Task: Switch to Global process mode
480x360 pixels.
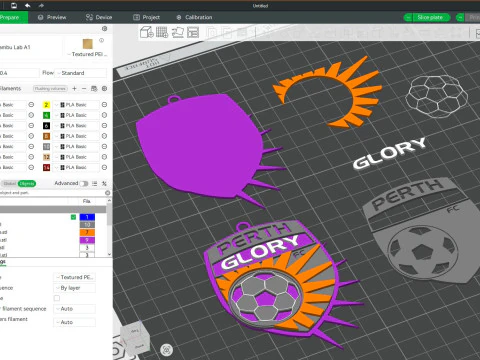Action: (x=10, y=183)
